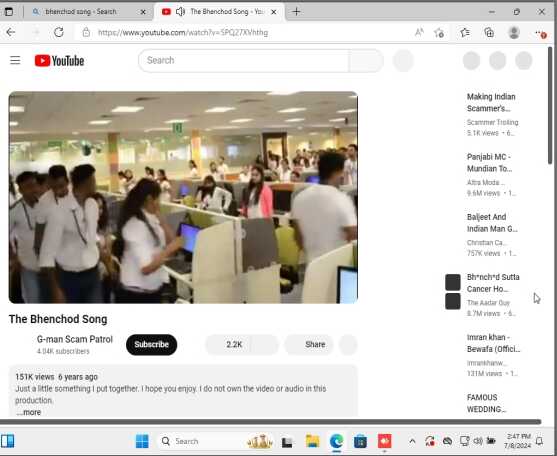Click thumbnail beside 'Bh*nch*d Sutta Cancer Ho'
557x456 pixels.
(x=453, y=292)
